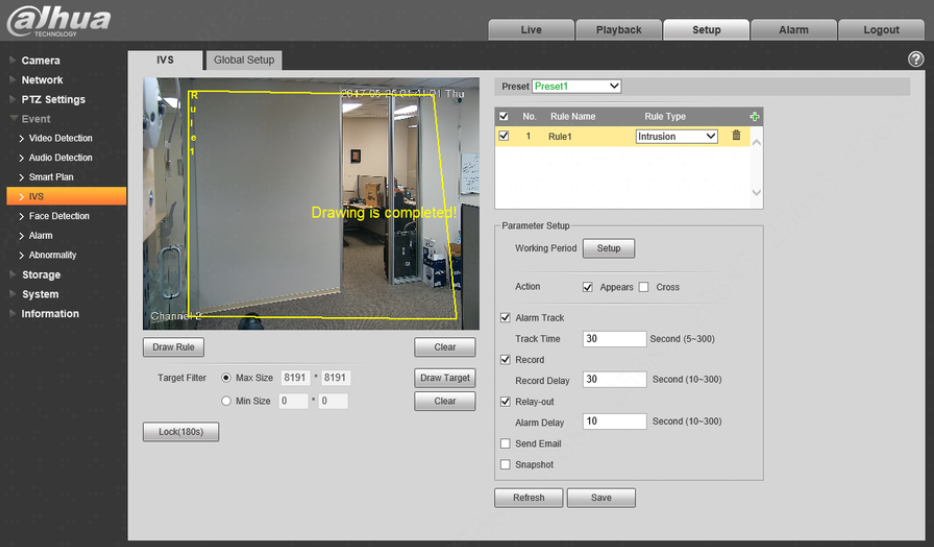The width and height of the screenshot is (934, 547).
Task: Click the Max Size width field
Action: pyautogui.click(x=295, y=378)
